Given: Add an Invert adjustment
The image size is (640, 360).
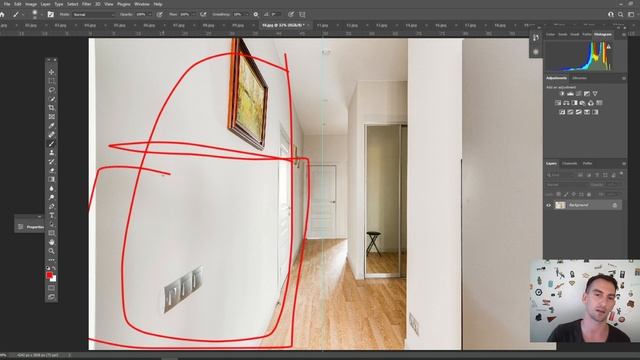Looking at the screenshot, I should click(562, 112).
